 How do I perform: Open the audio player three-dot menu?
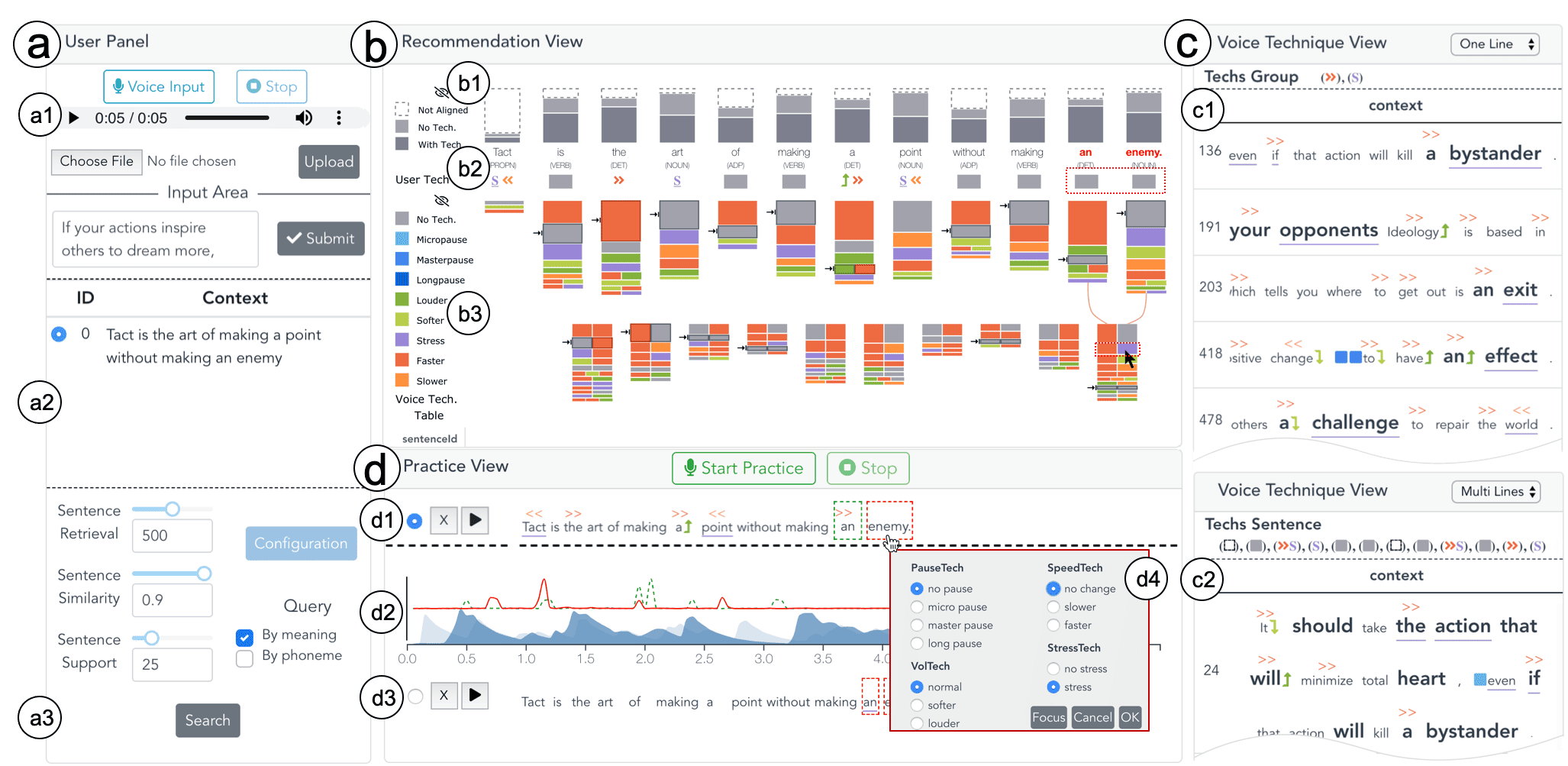339,118
